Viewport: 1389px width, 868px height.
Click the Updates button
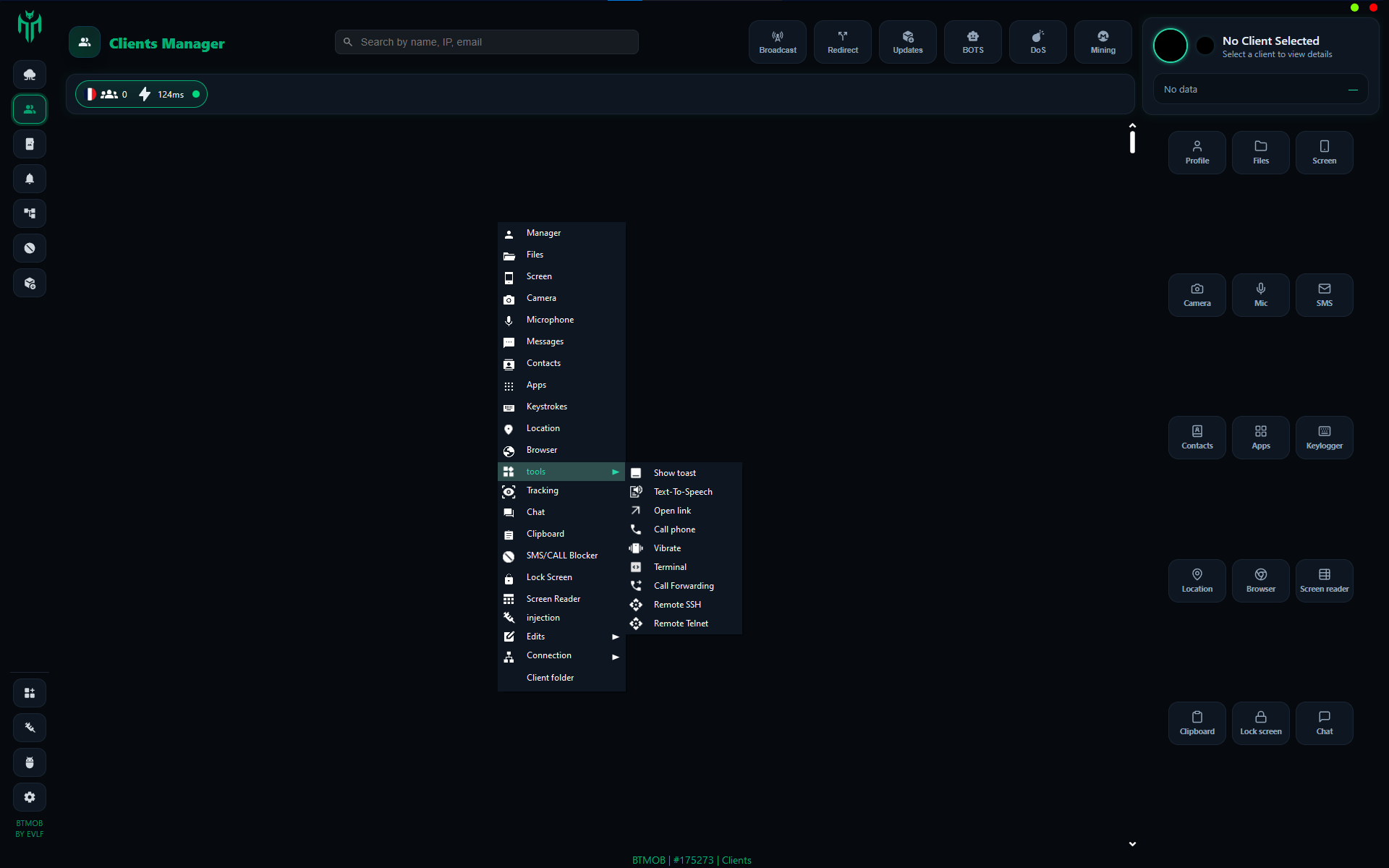click(x=907, y=42)
